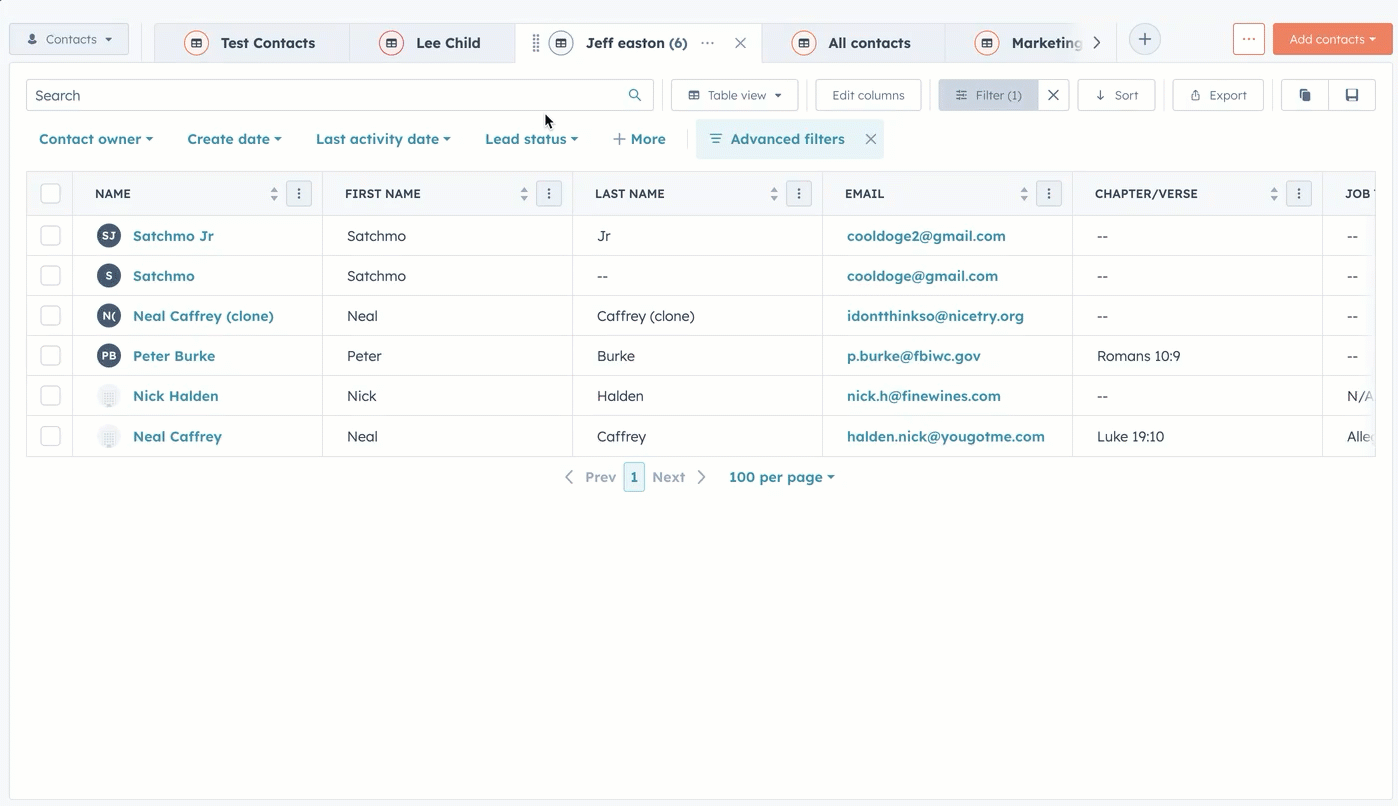1398x806 pixels.
Task: Open FIRST NAME column options menu
Action: click(x=549, y=194)
